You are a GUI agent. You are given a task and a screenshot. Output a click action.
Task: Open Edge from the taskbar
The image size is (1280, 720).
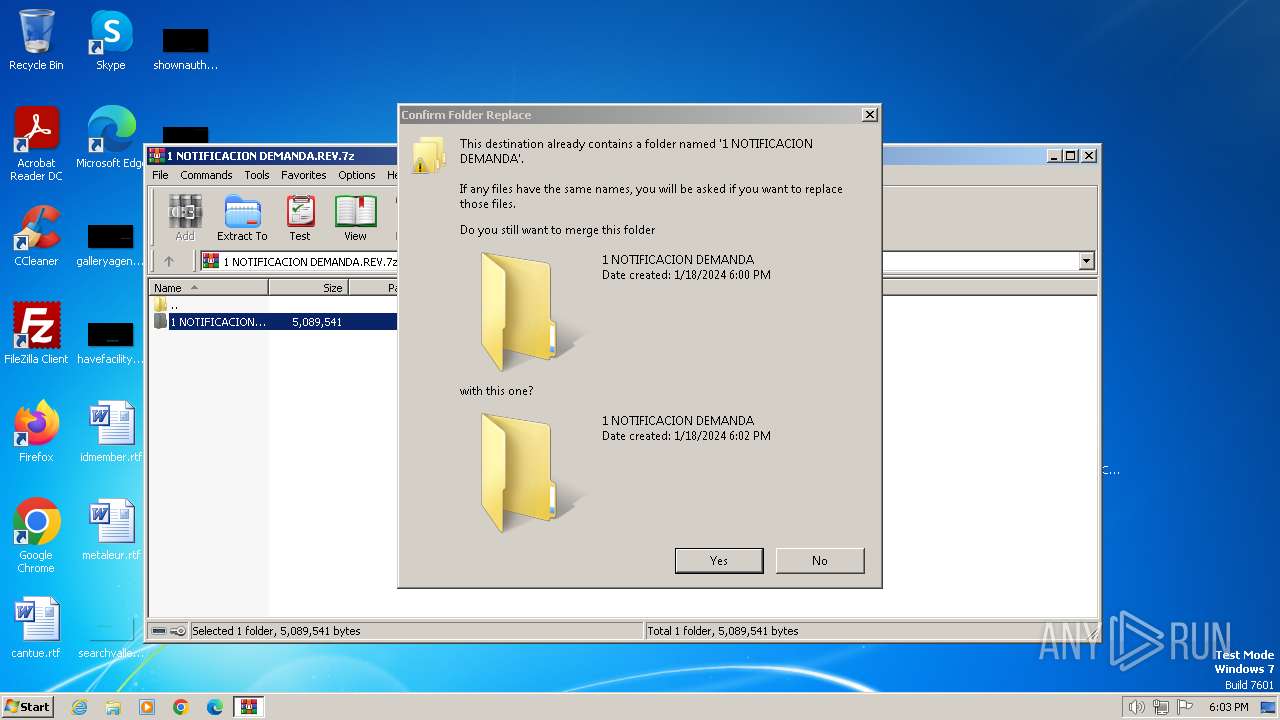(x=215, y=707)
